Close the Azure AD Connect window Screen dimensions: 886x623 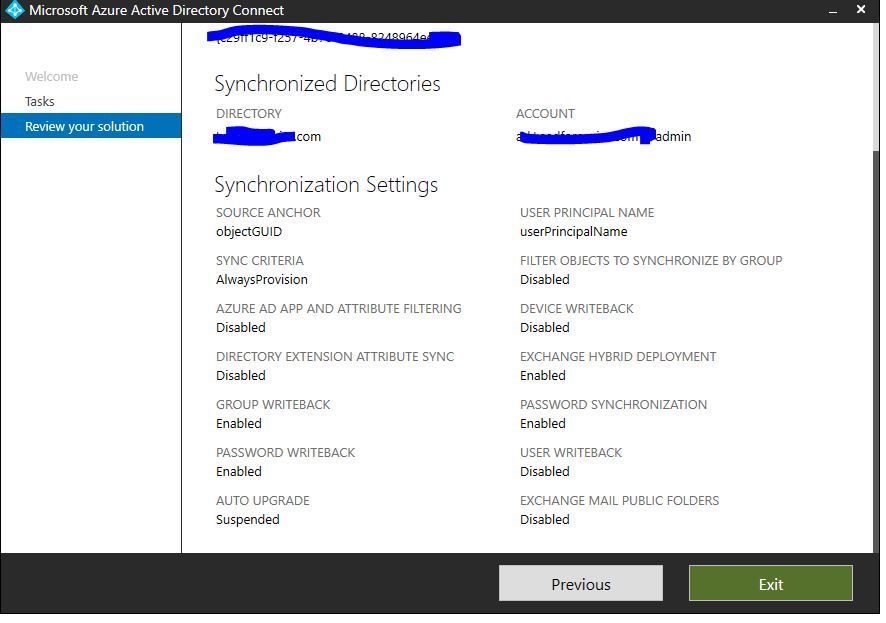click(861, 9)
